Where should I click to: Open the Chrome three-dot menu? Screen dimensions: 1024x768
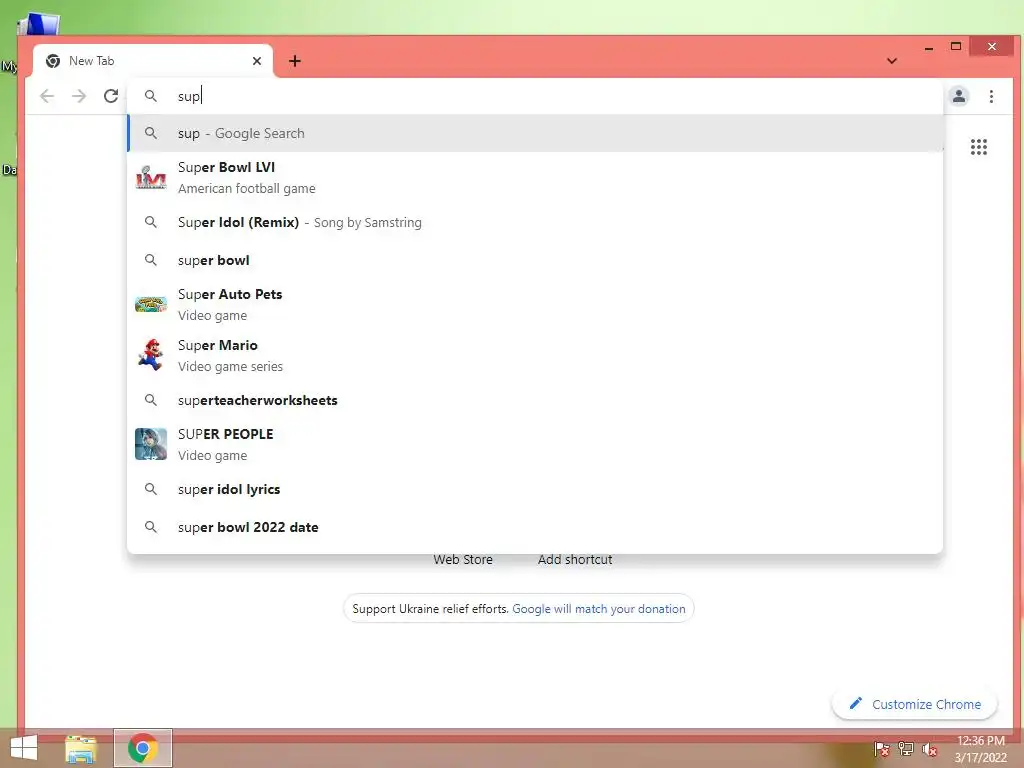(x=991, y=97)
